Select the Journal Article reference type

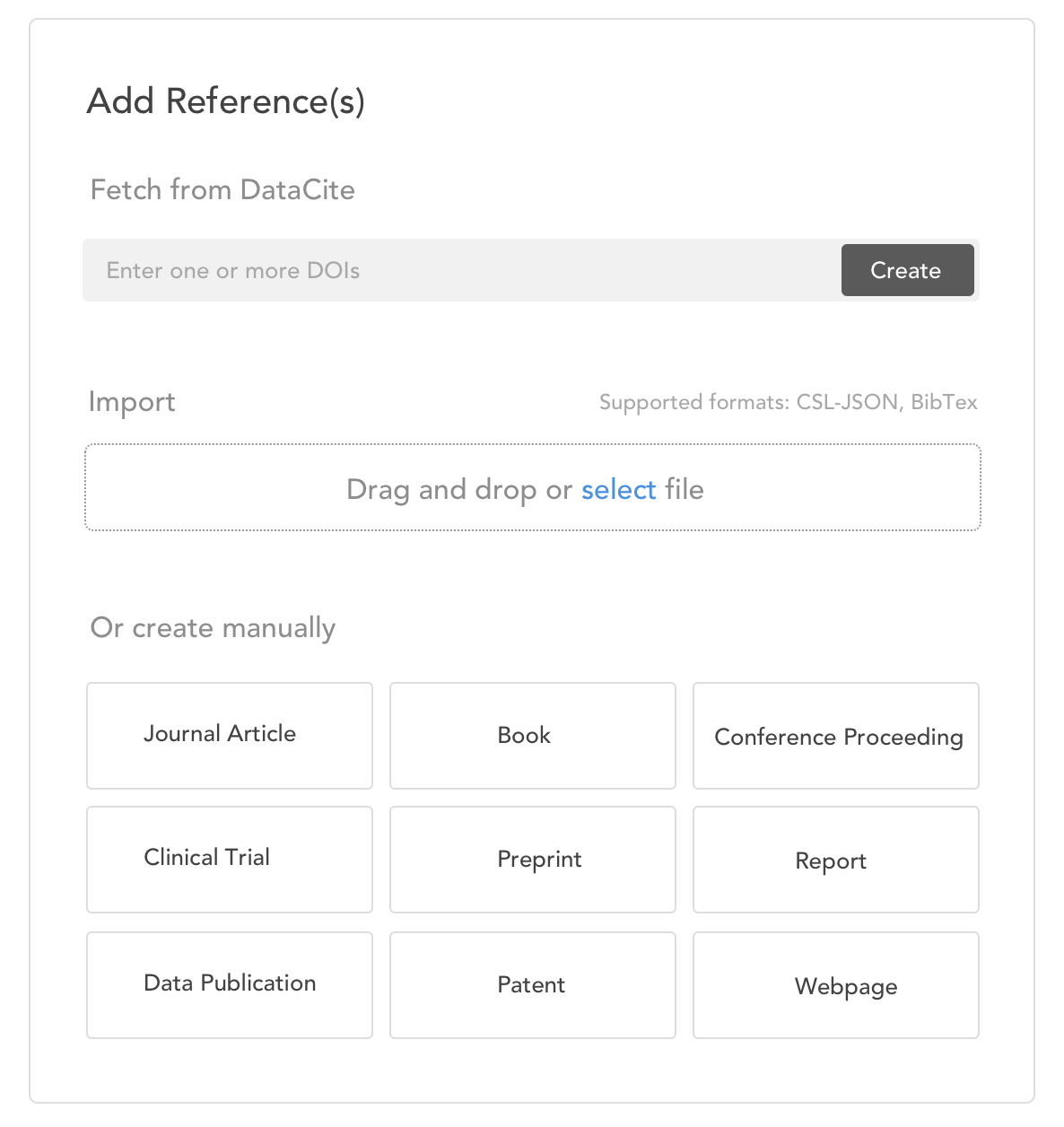click(229, 735)
